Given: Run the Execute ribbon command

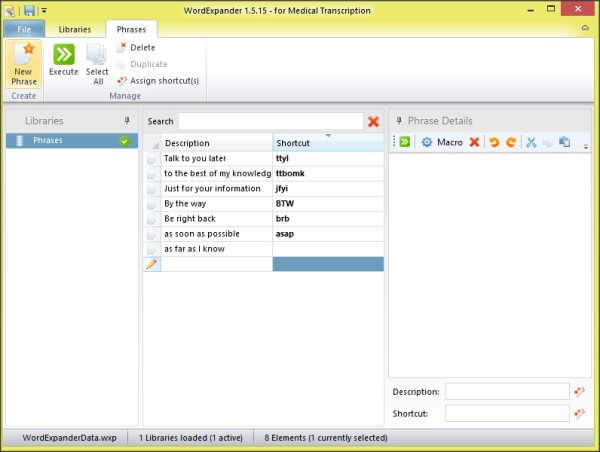Looking at the screenshot, I should click(64, 60).
